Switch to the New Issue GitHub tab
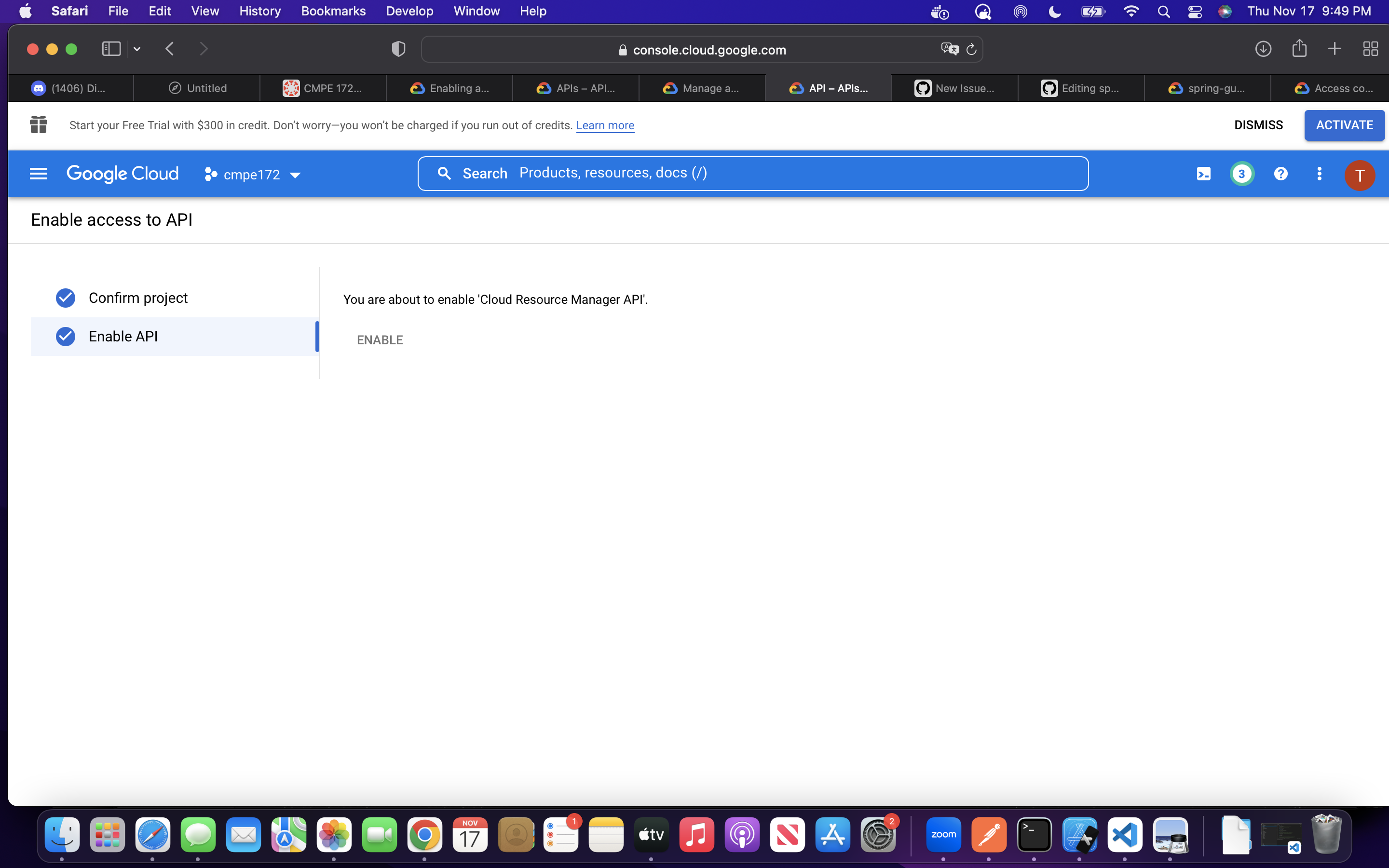Image resolution: width=1389 pixels, height=868 pixels. tap(954, 88)
